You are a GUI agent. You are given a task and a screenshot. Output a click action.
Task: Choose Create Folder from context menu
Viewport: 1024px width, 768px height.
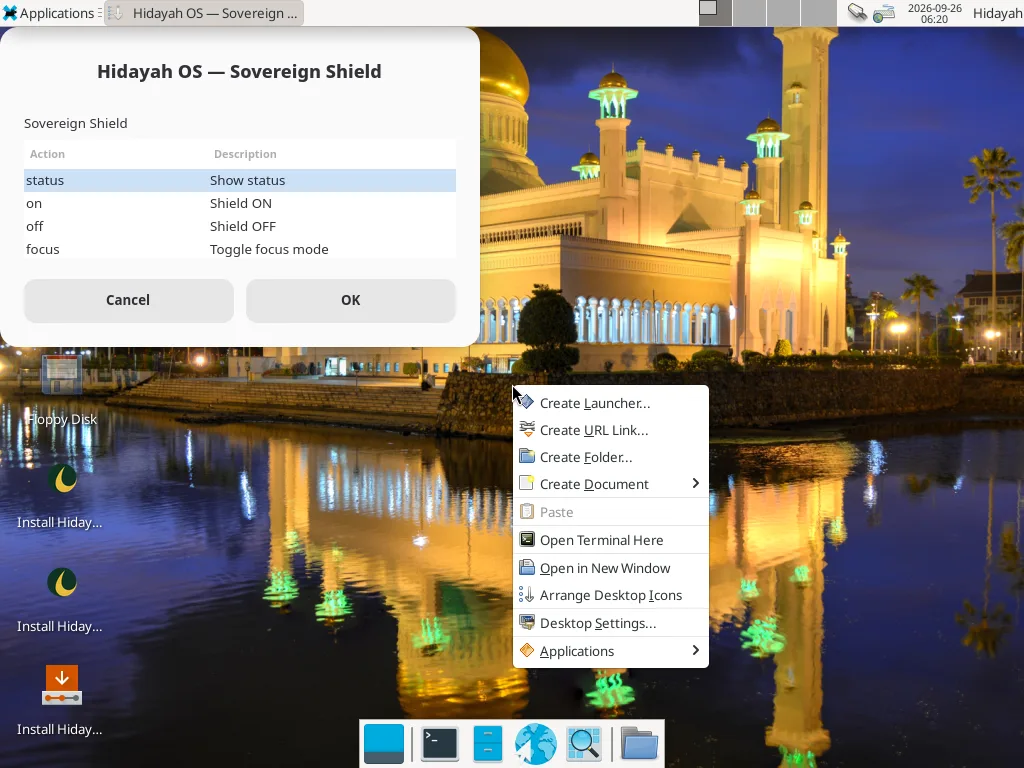click(x=611, y=457)
